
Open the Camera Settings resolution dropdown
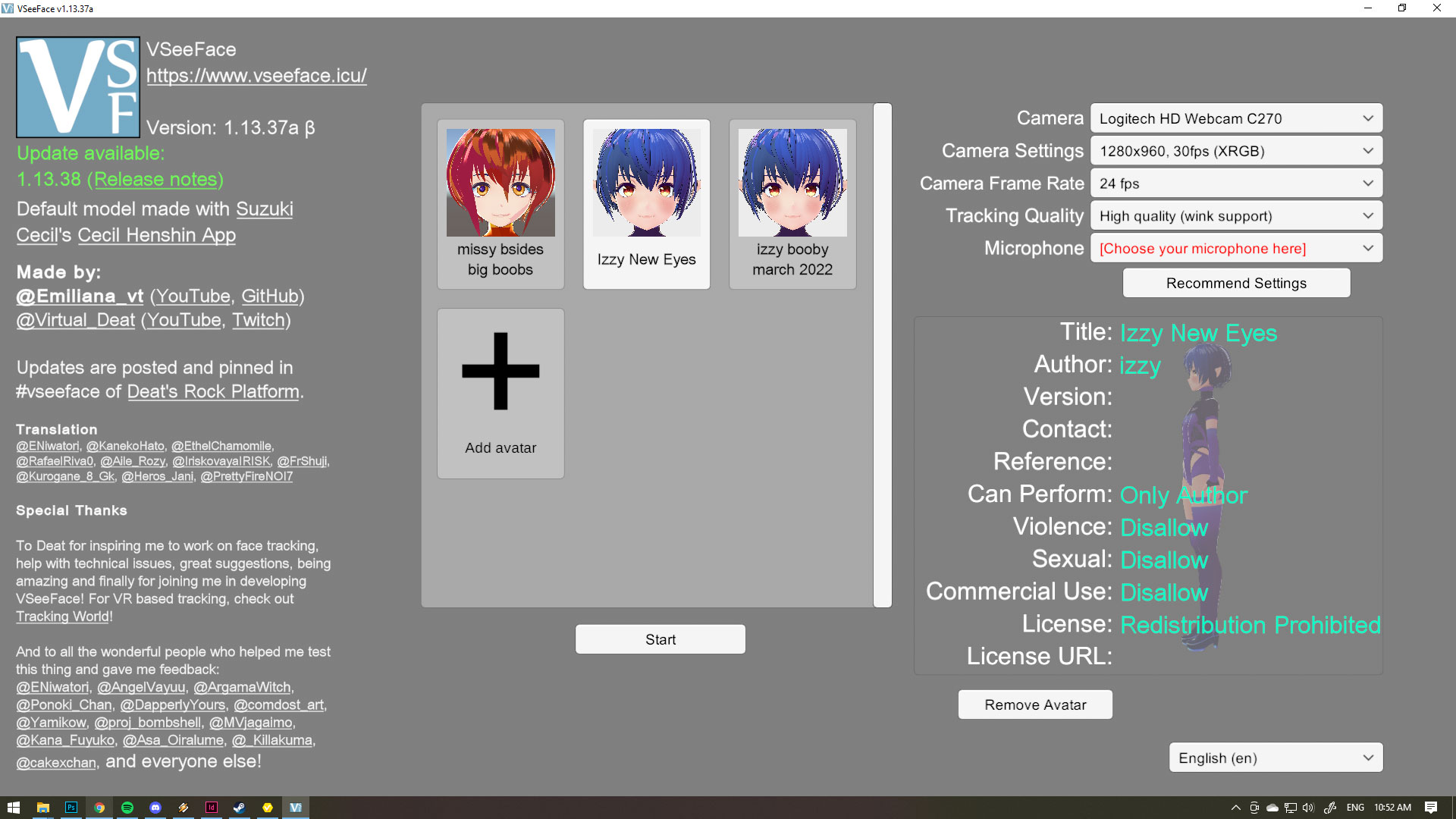[x=1236, y=151]
